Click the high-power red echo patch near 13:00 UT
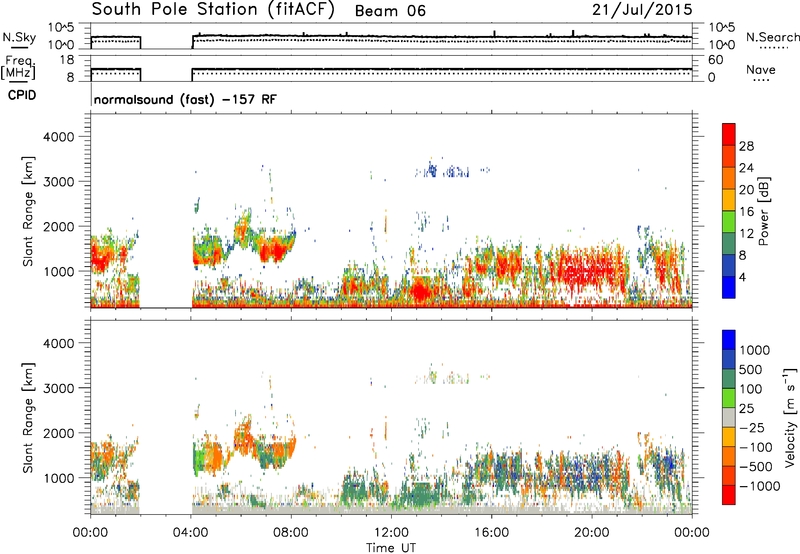800x554 pixels. 420,289
